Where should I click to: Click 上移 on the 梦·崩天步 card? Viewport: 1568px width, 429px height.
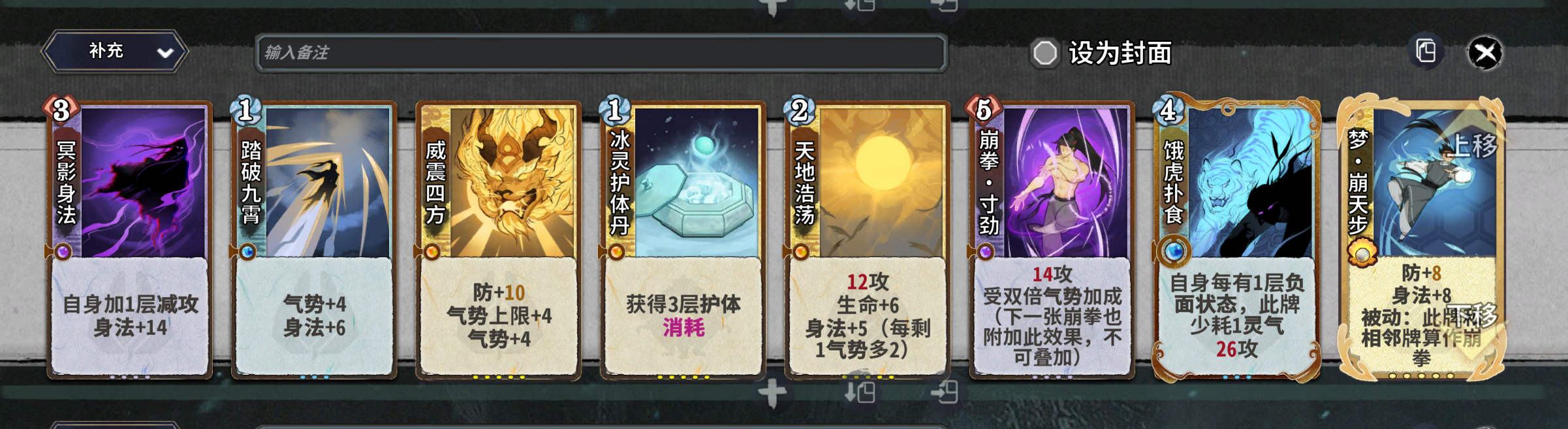coord(1474,145)
